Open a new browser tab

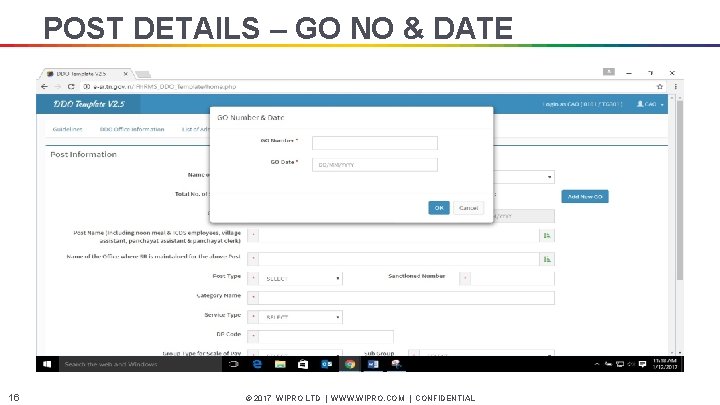click(143, 74)
